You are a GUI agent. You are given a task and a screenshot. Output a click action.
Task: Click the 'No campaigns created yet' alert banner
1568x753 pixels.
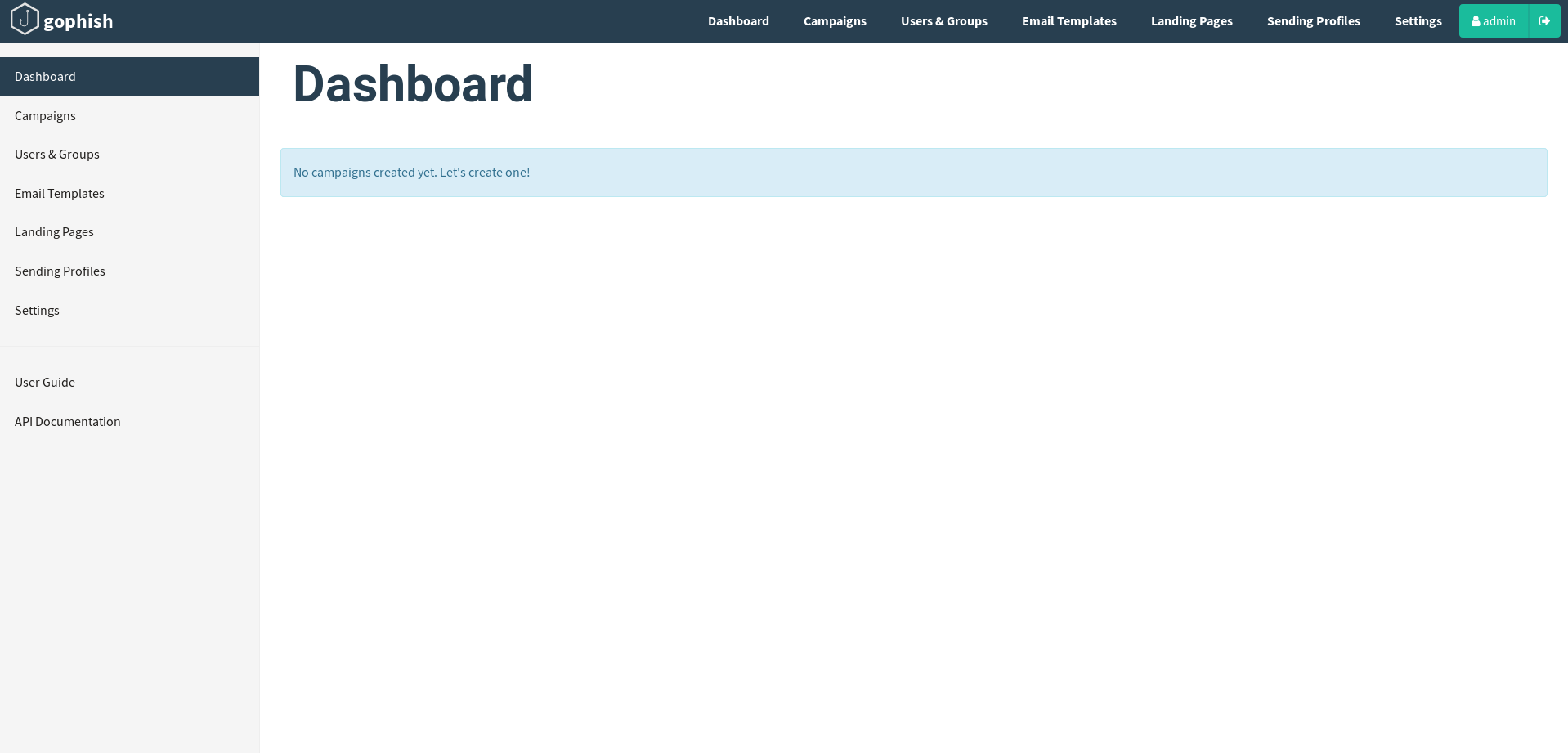click(x=913, y=173)
